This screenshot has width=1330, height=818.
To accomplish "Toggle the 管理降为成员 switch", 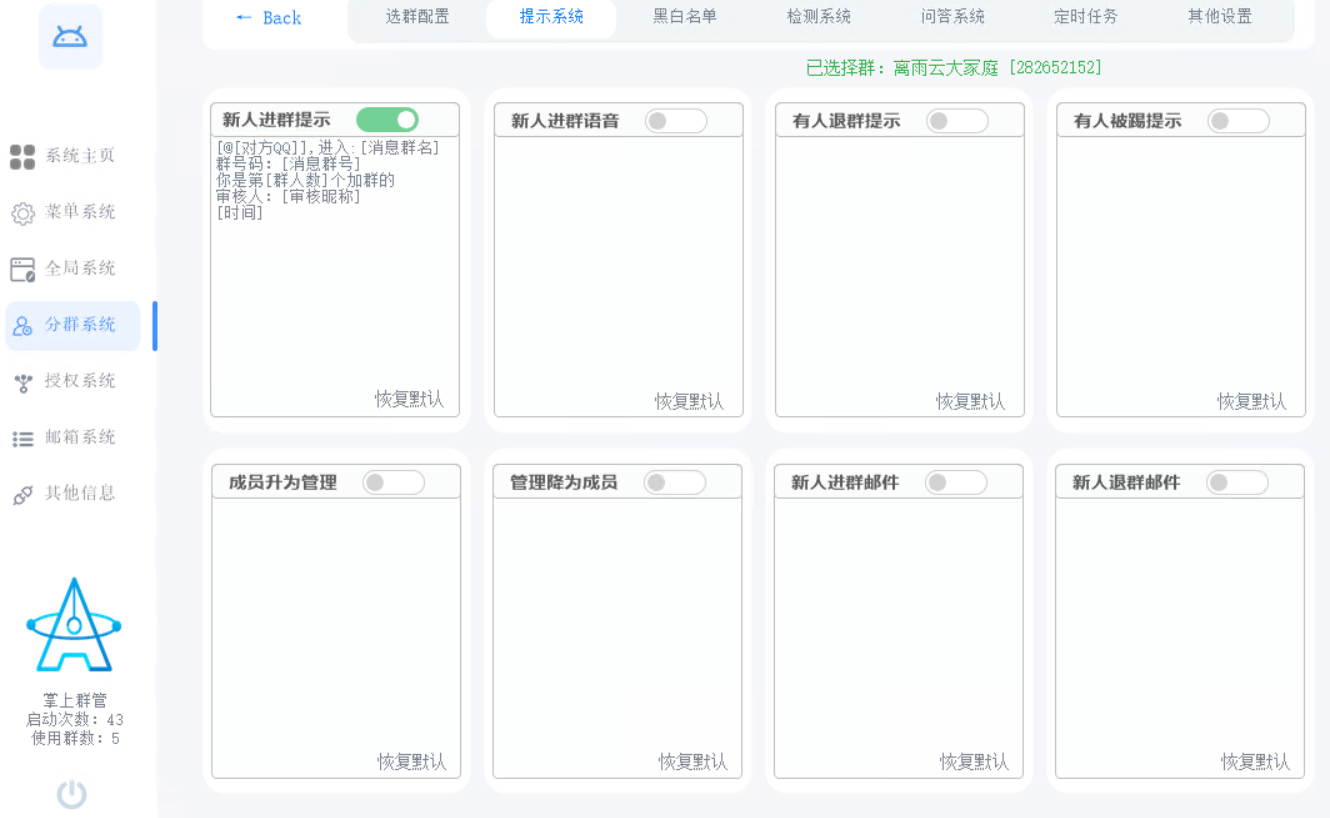I will (x=674, y=482).
